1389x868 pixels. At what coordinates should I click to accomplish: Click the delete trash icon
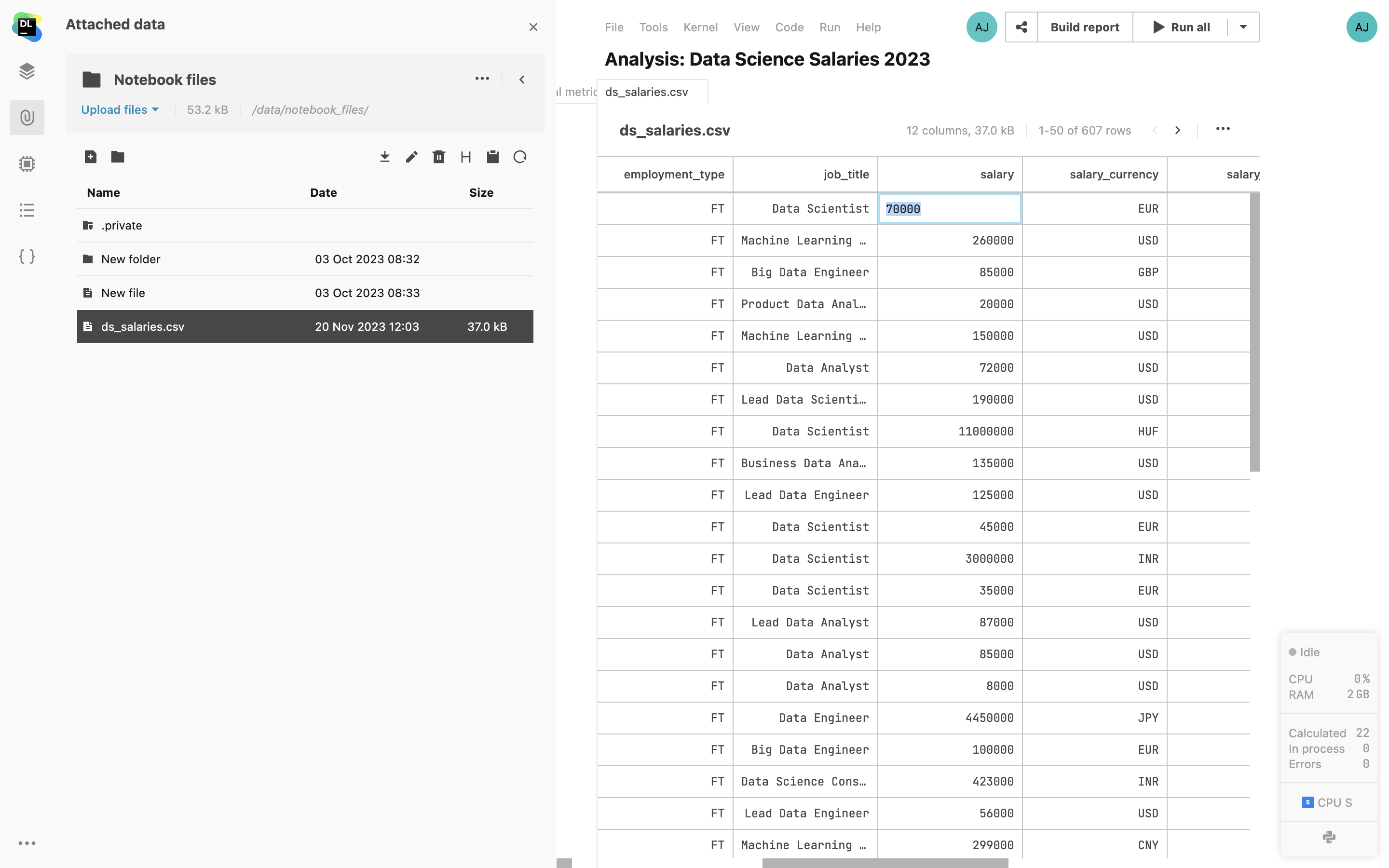click(x=438, y=157)
